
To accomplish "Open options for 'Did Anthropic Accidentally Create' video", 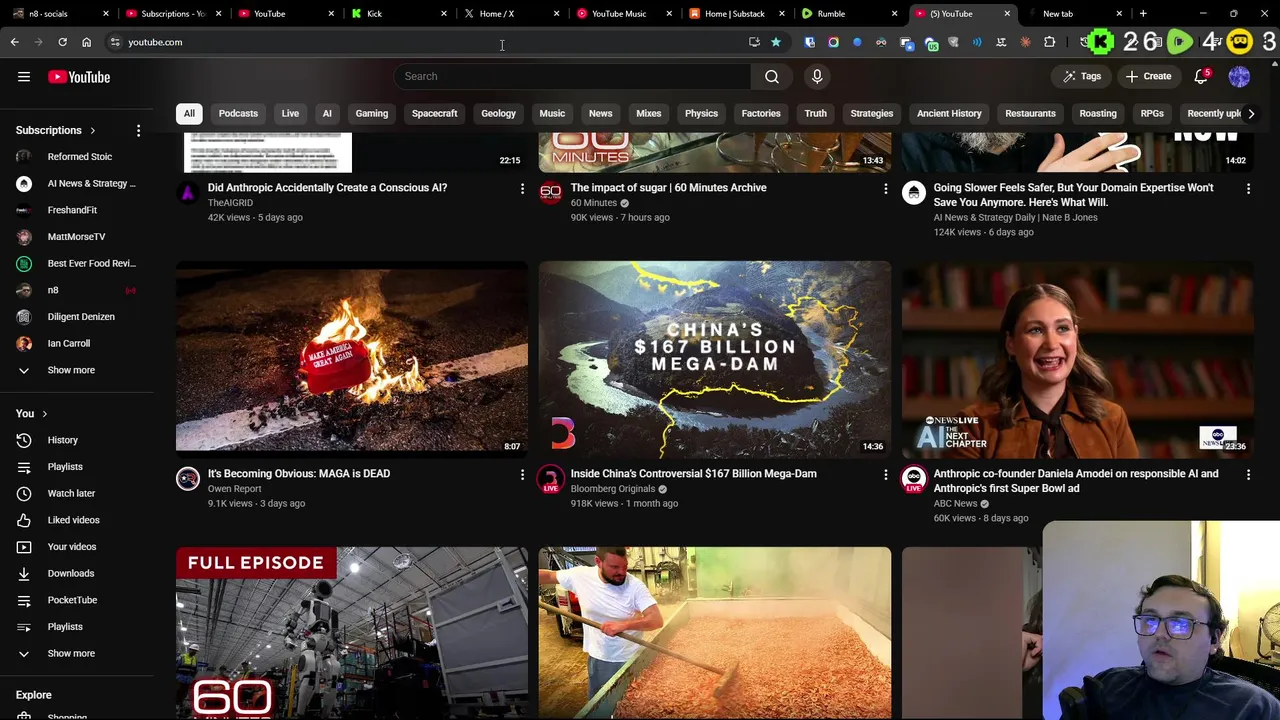I will (522, 188).
